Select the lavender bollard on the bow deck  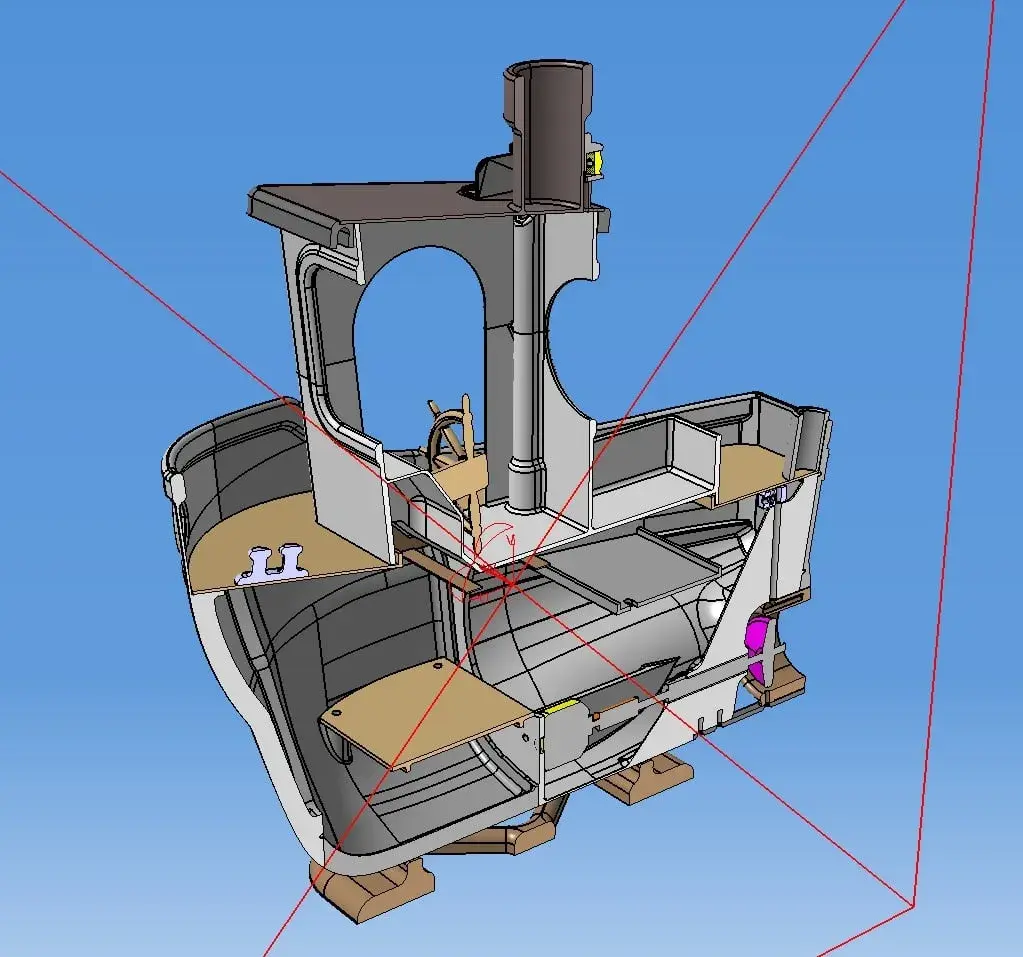point(271,563)
